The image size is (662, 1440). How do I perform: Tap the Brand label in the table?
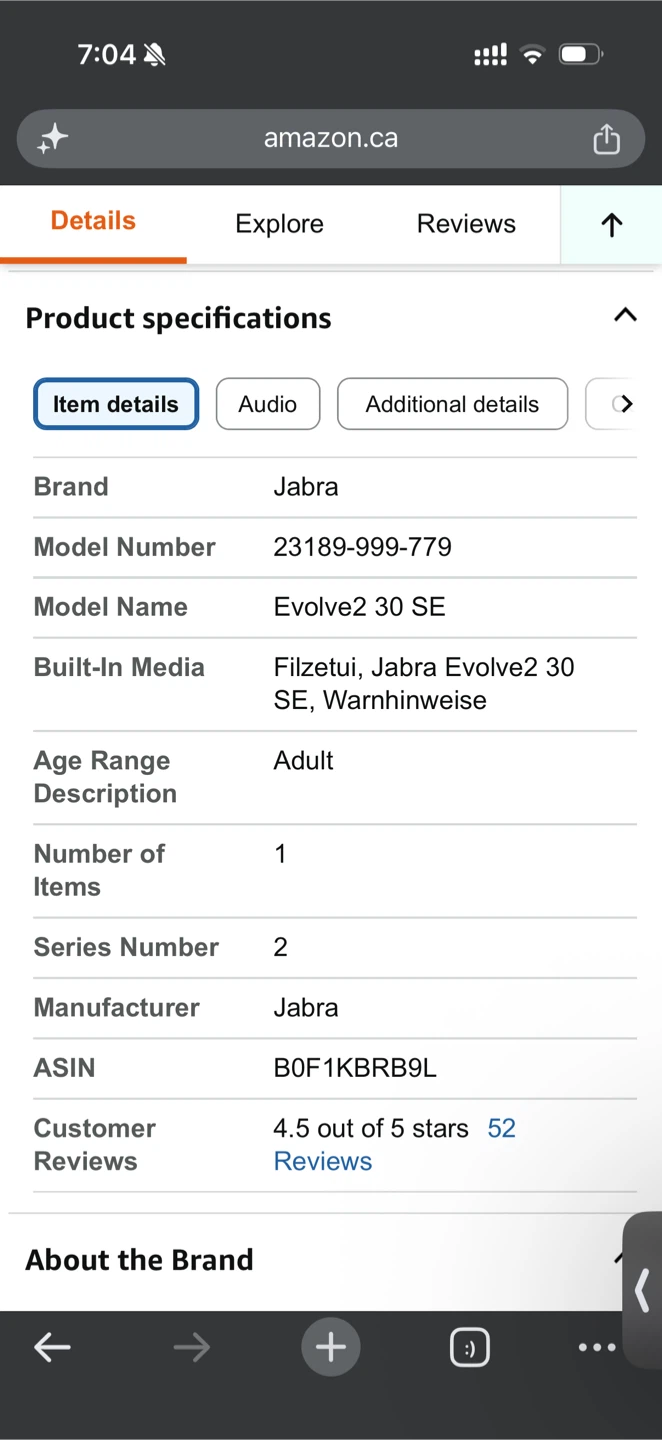(x=71, y=487)
